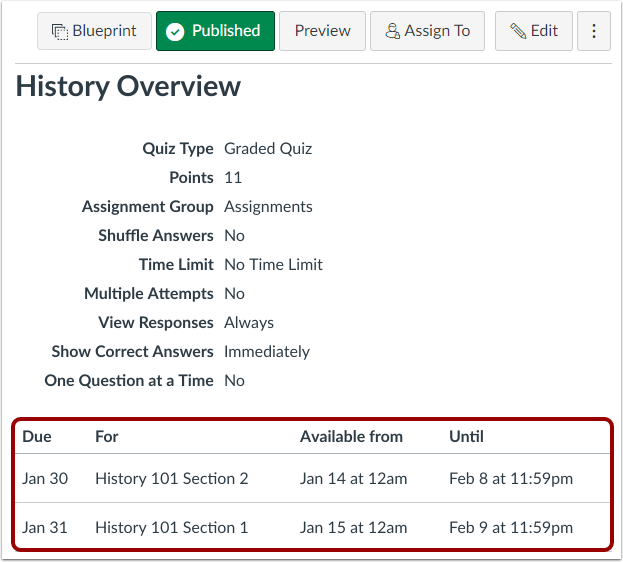Click the Blueprint icon
Image resolution: width=623 pixels, height=562 pixels.
point(60,32)
